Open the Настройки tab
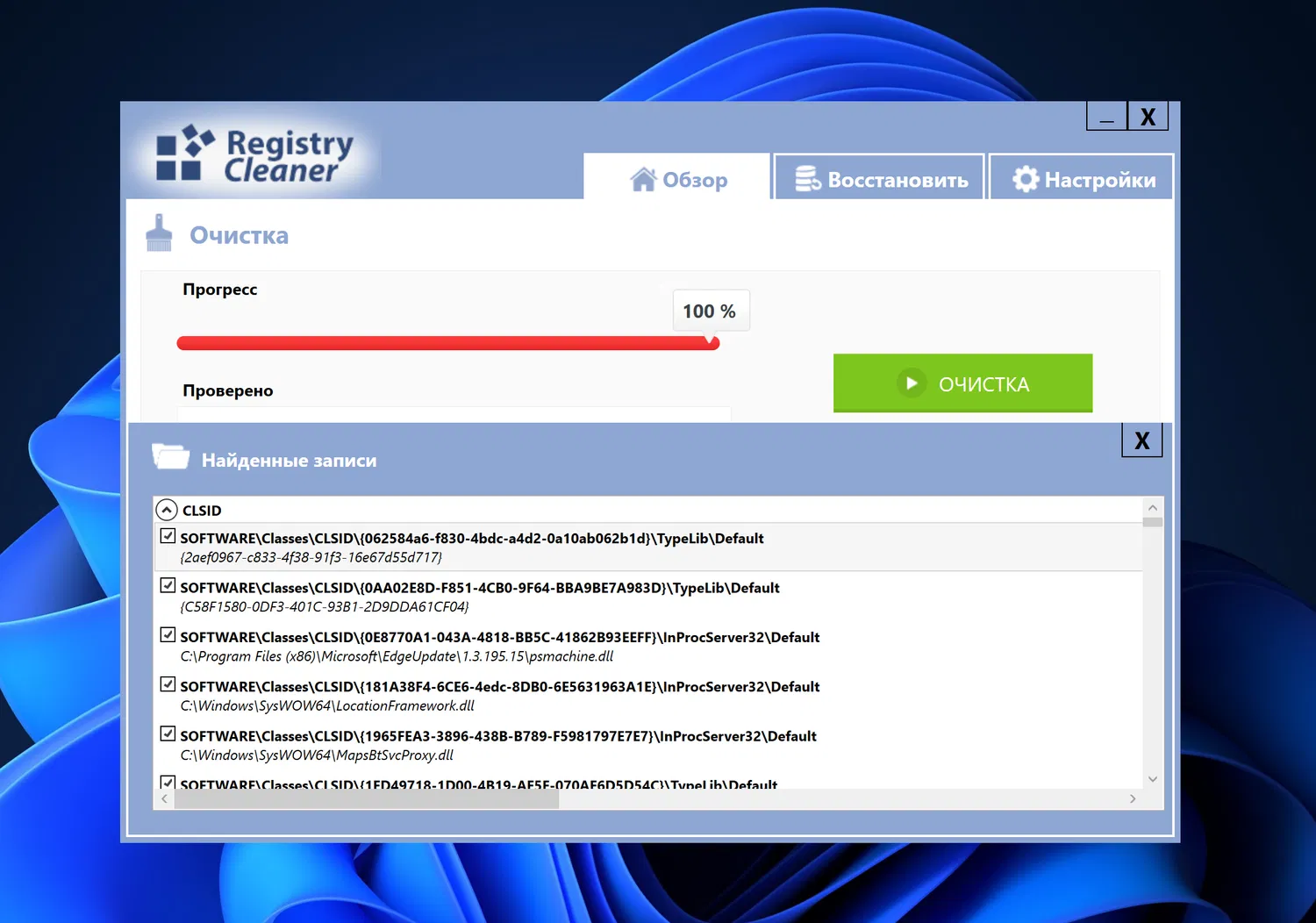 coord(1081,177)
